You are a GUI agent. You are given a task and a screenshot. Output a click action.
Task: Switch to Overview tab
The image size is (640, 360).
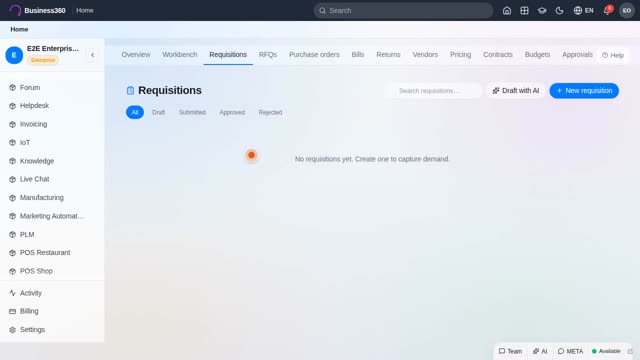136,55
